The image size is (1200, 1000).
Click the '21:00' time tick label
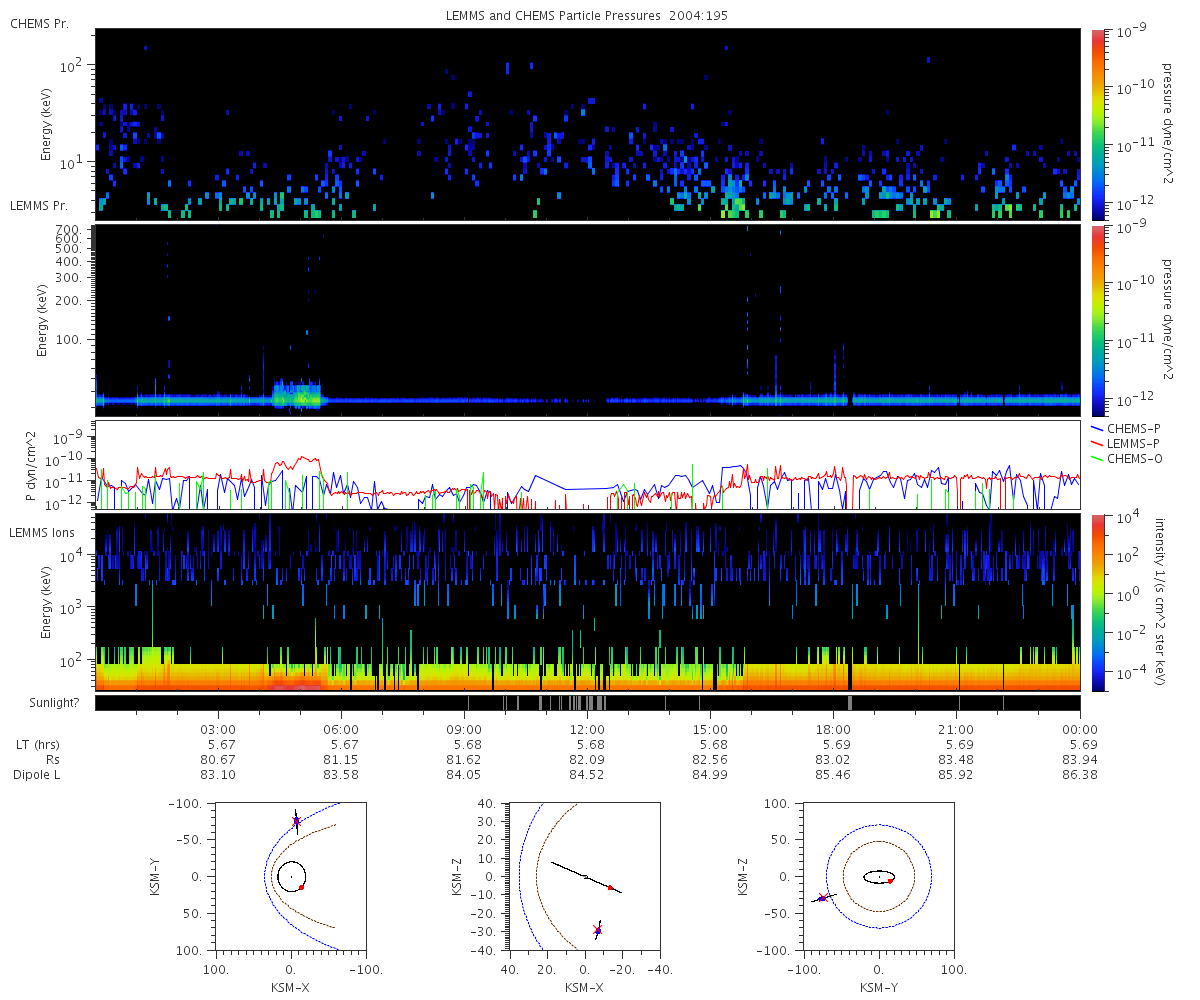[957, 731]
